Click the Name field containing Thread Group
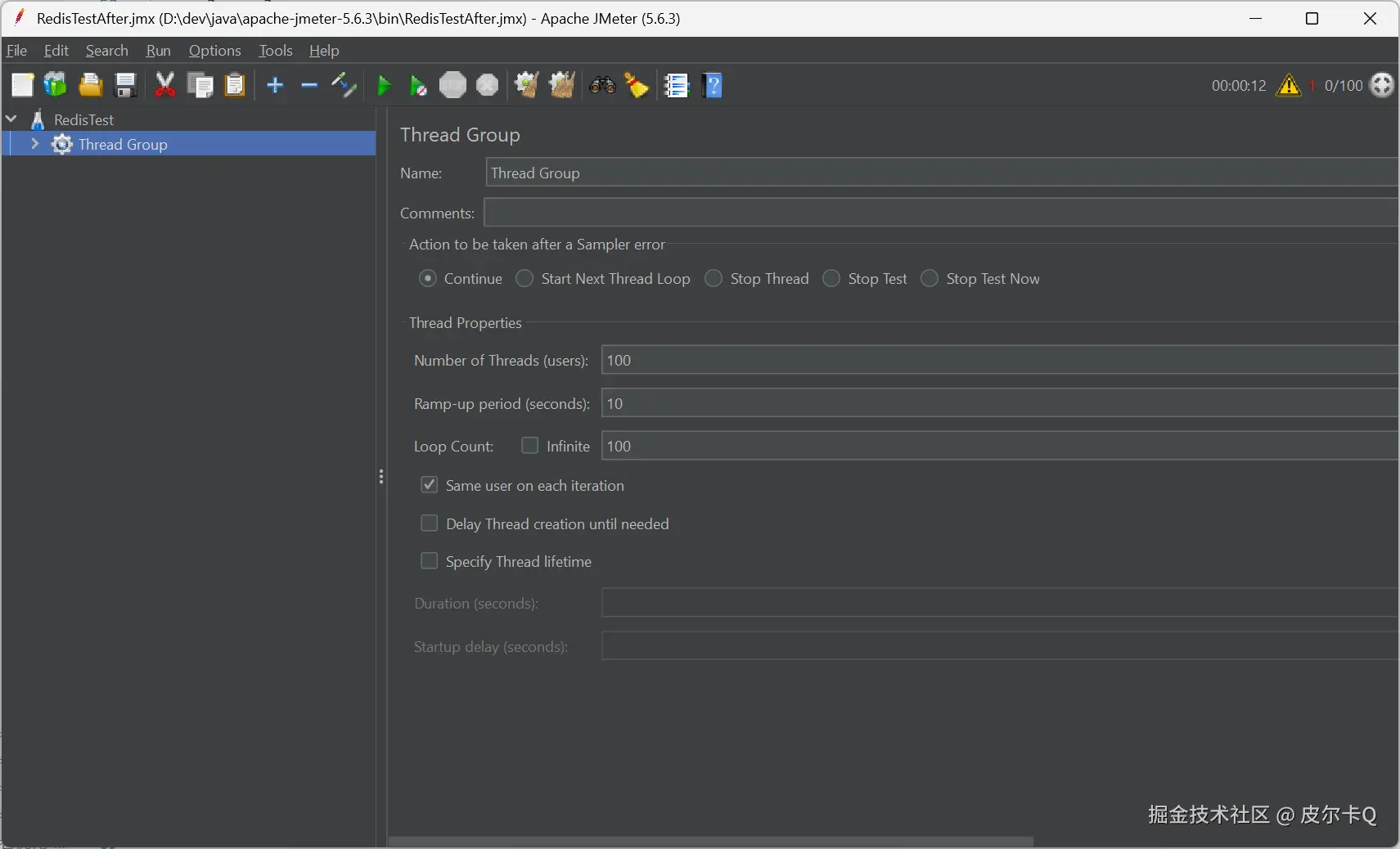Viewport: 1400px width, 849px height. [x=942, y=173]
